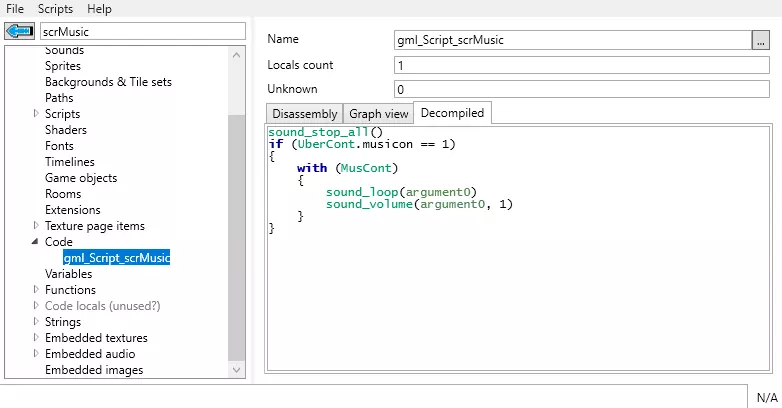This screenshot has width=782, height=408.
Task: Expand the Embedded audio node
Action: pyautogui.click(x=37, y=354)
